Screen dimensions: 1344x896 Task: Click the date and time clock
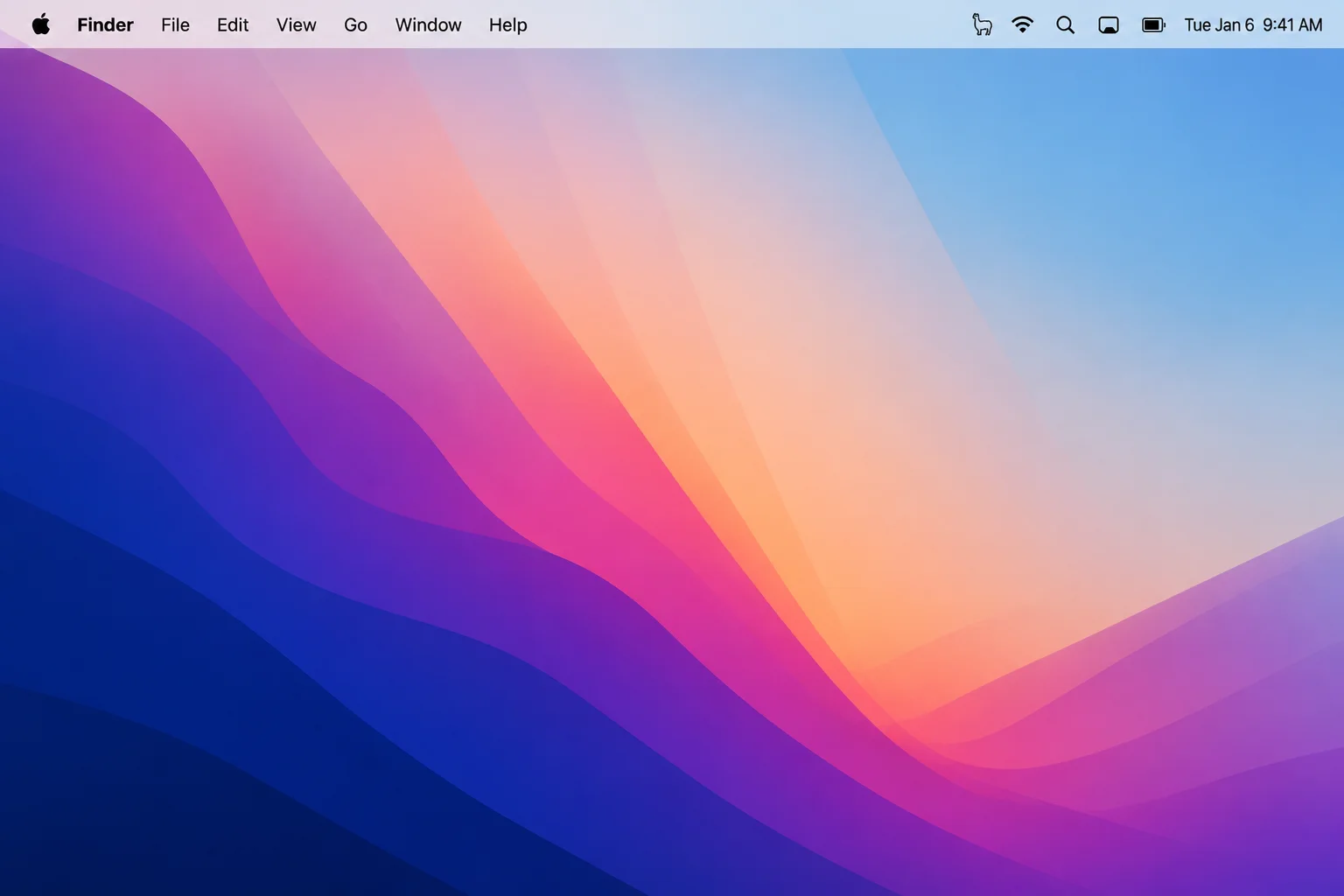coord(1253,24)
